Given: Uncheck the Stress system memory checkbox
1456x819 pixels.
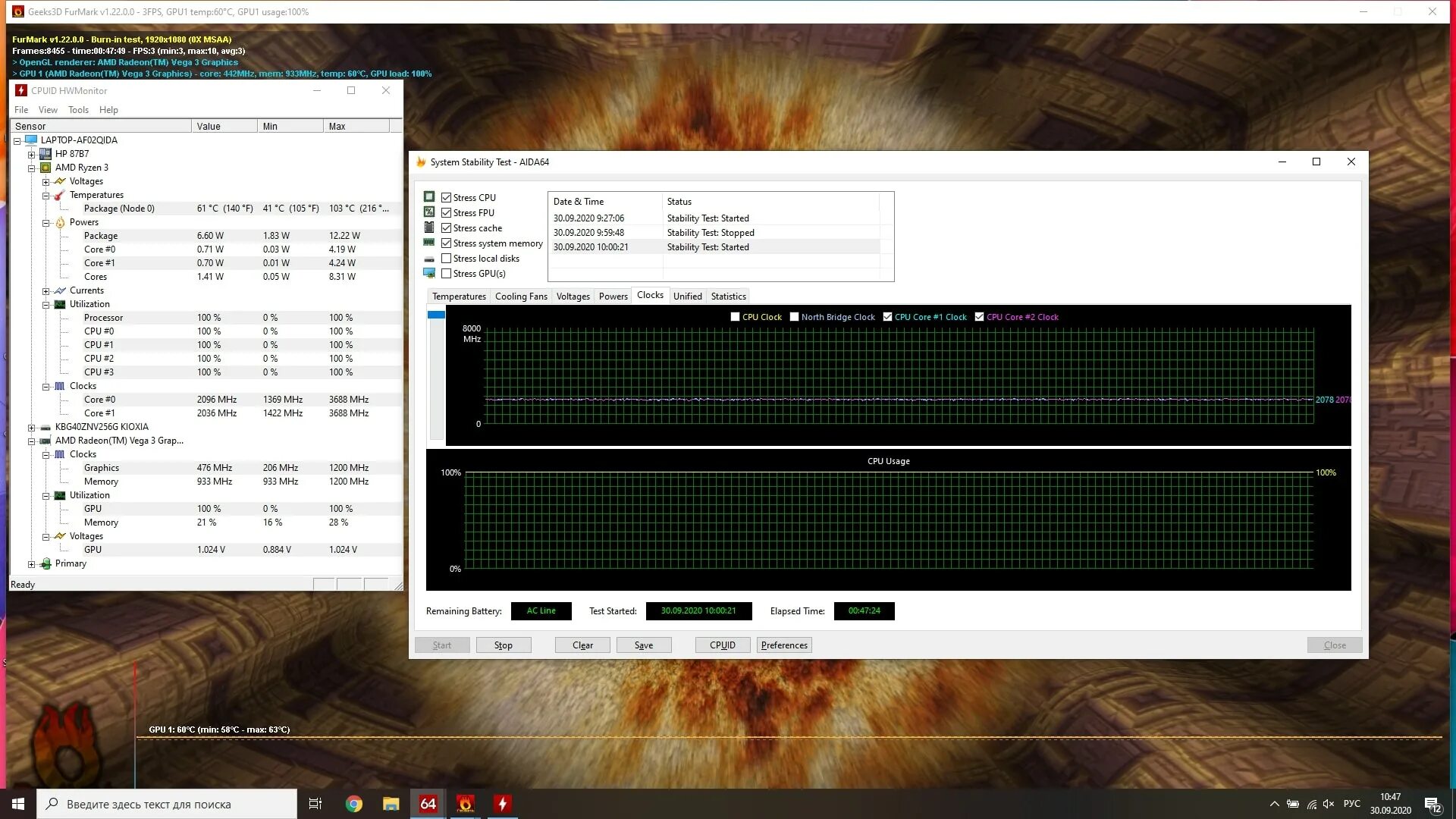Looking at the screenshot, I should (447, 243).
